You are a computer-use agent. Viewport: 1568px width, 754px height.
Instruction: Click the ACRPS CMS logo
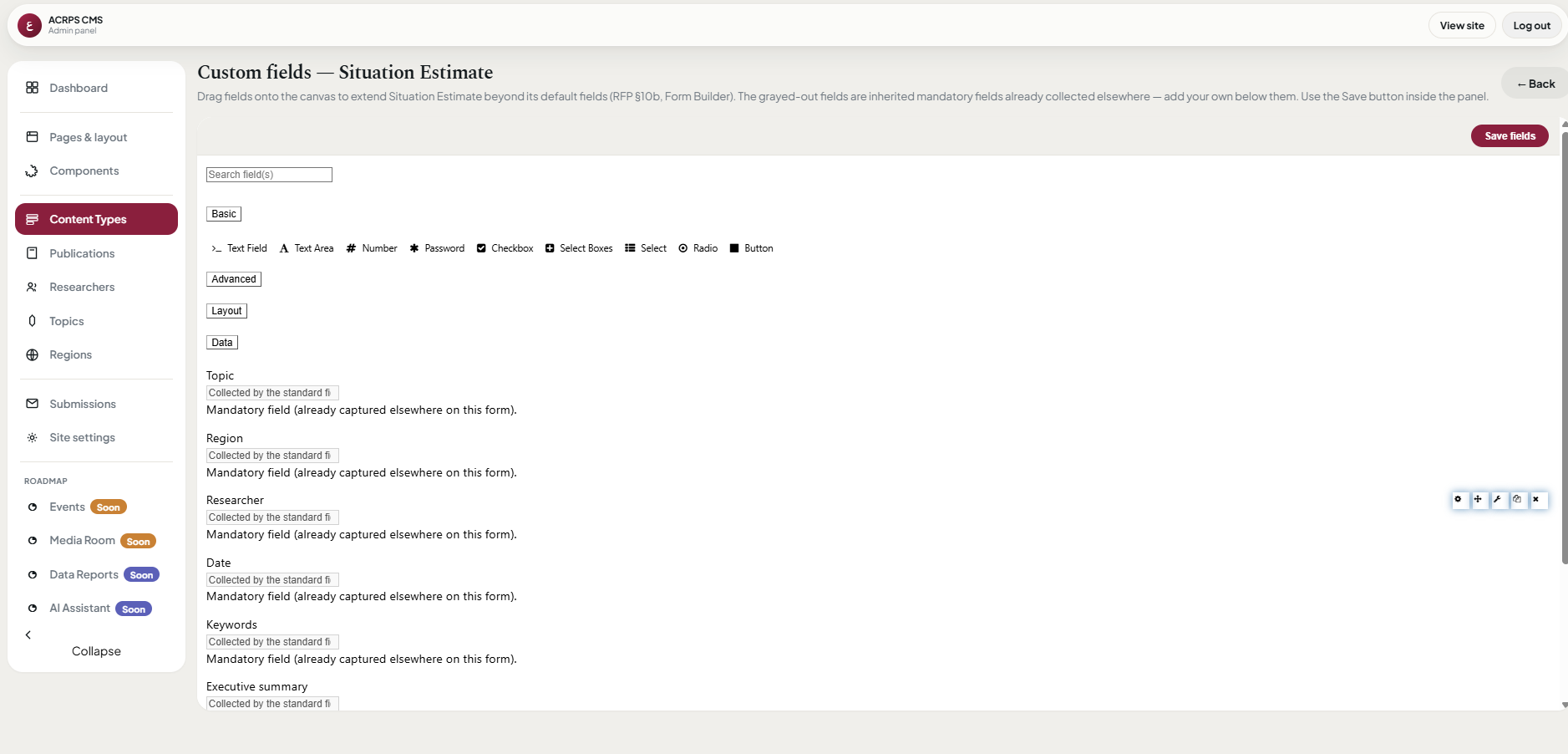tap(29, 26)
